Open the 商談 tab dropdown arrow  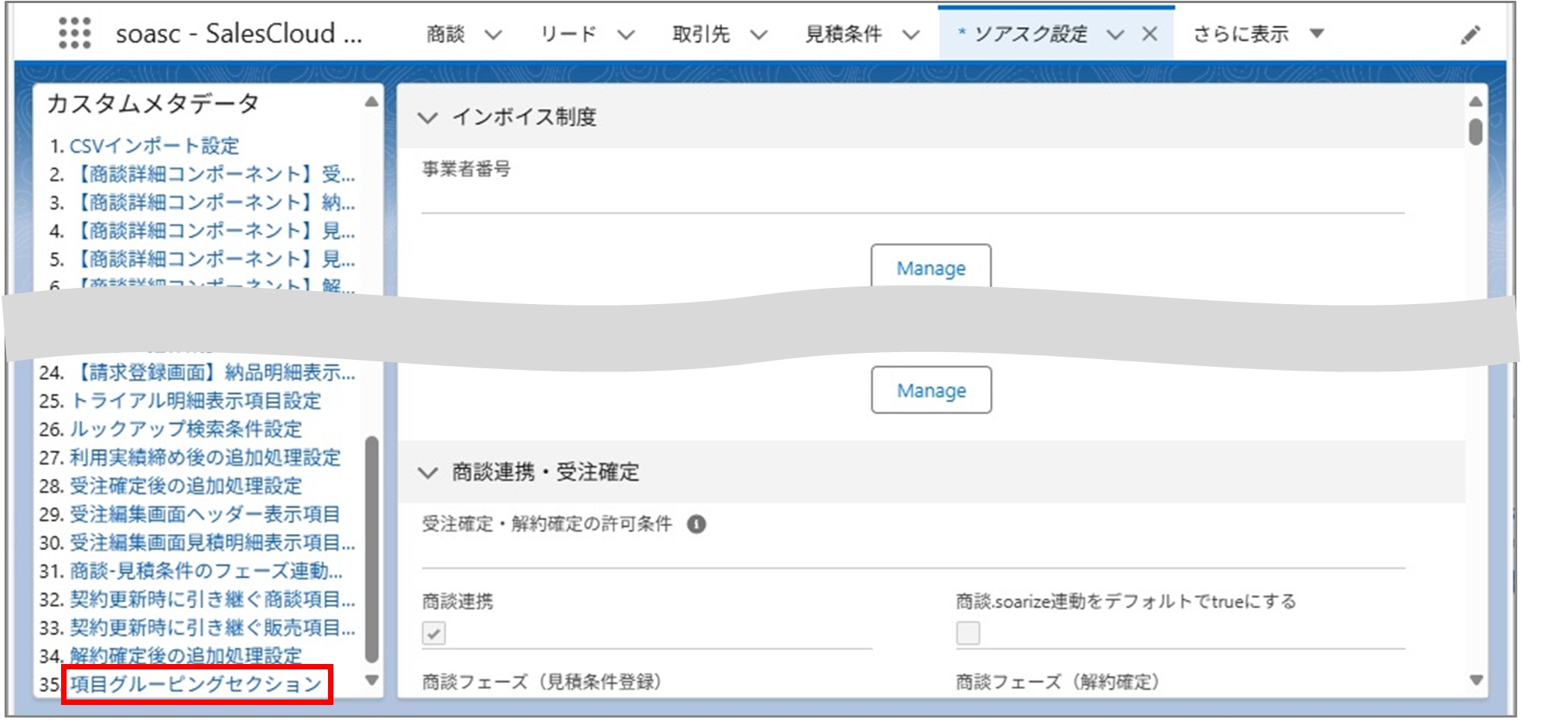click(493, 33)
